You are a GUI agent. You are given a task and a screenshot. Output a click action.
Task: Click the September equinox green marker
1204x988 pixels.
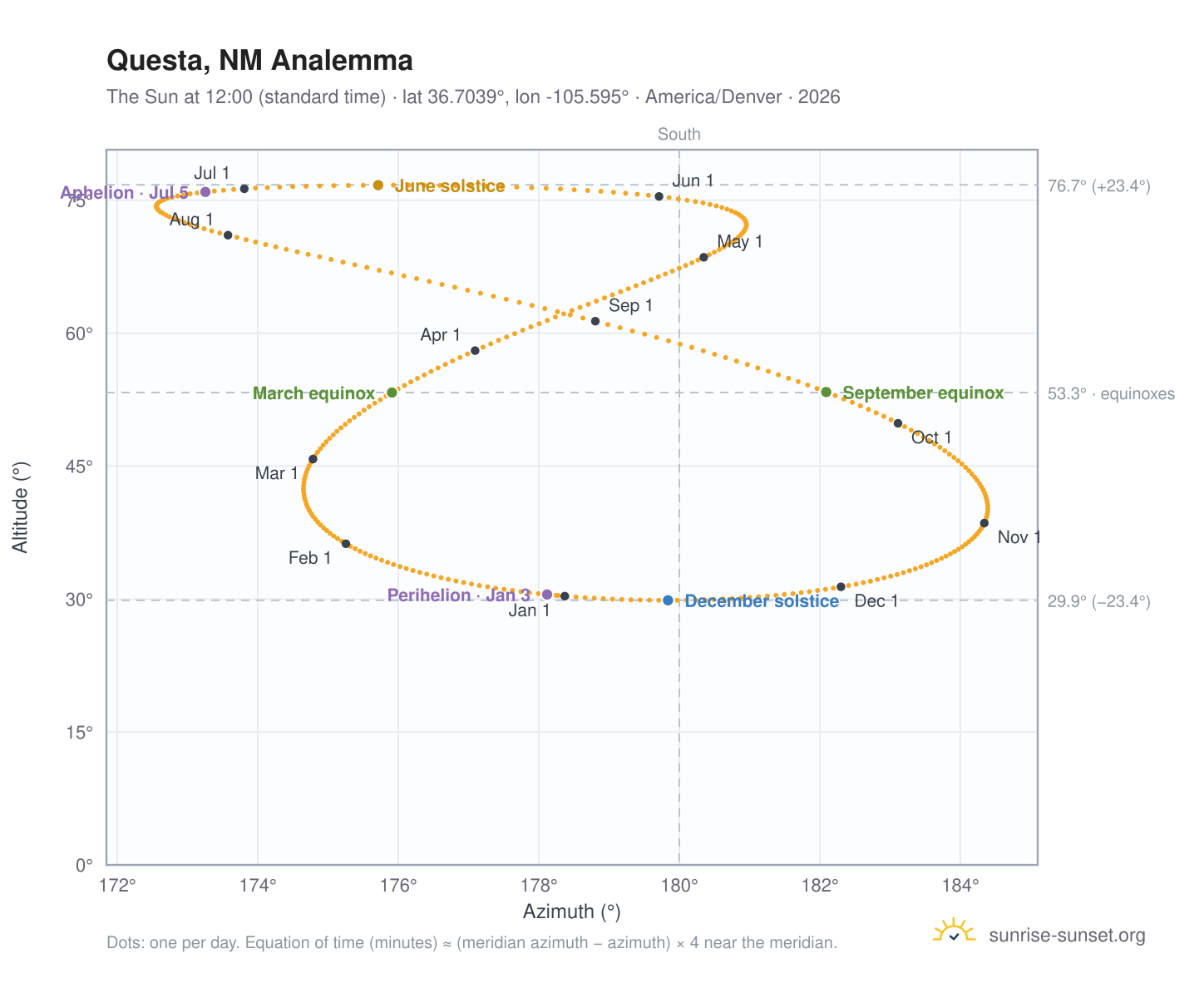[826, 392]
